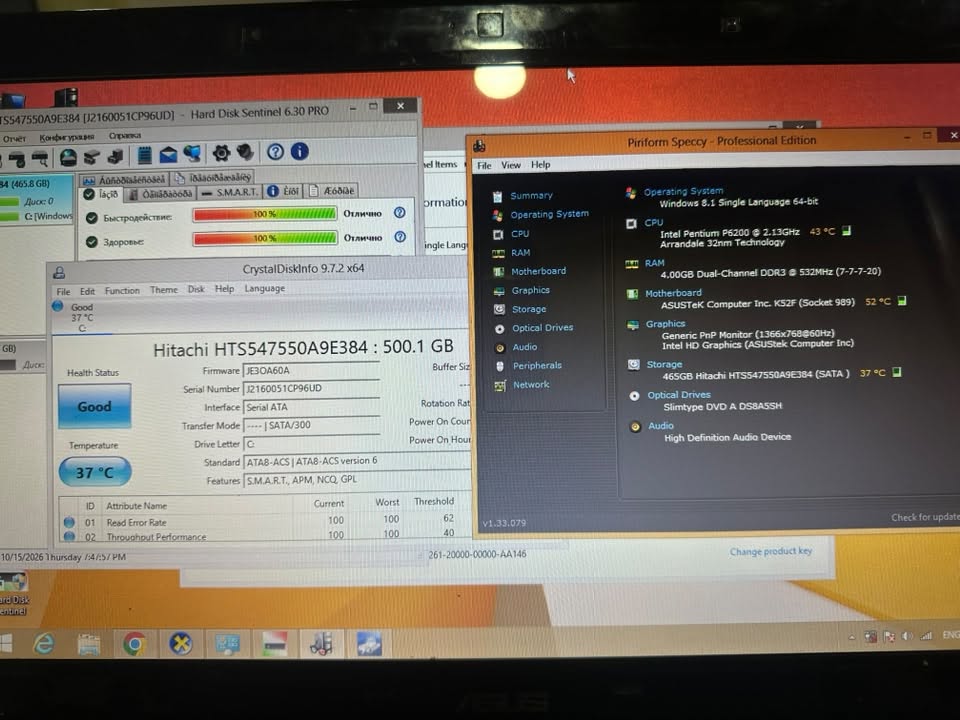
Task: Click the blue Good health status button
Action: tap(94, 406)
